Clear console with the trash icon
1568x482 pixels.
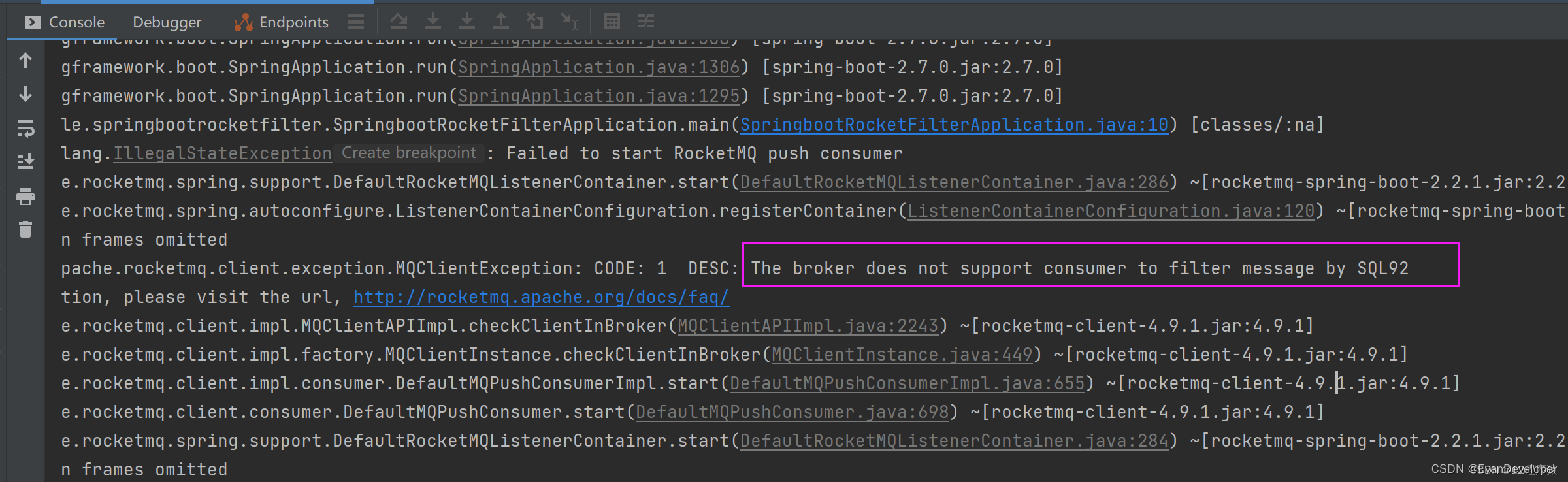25,229
